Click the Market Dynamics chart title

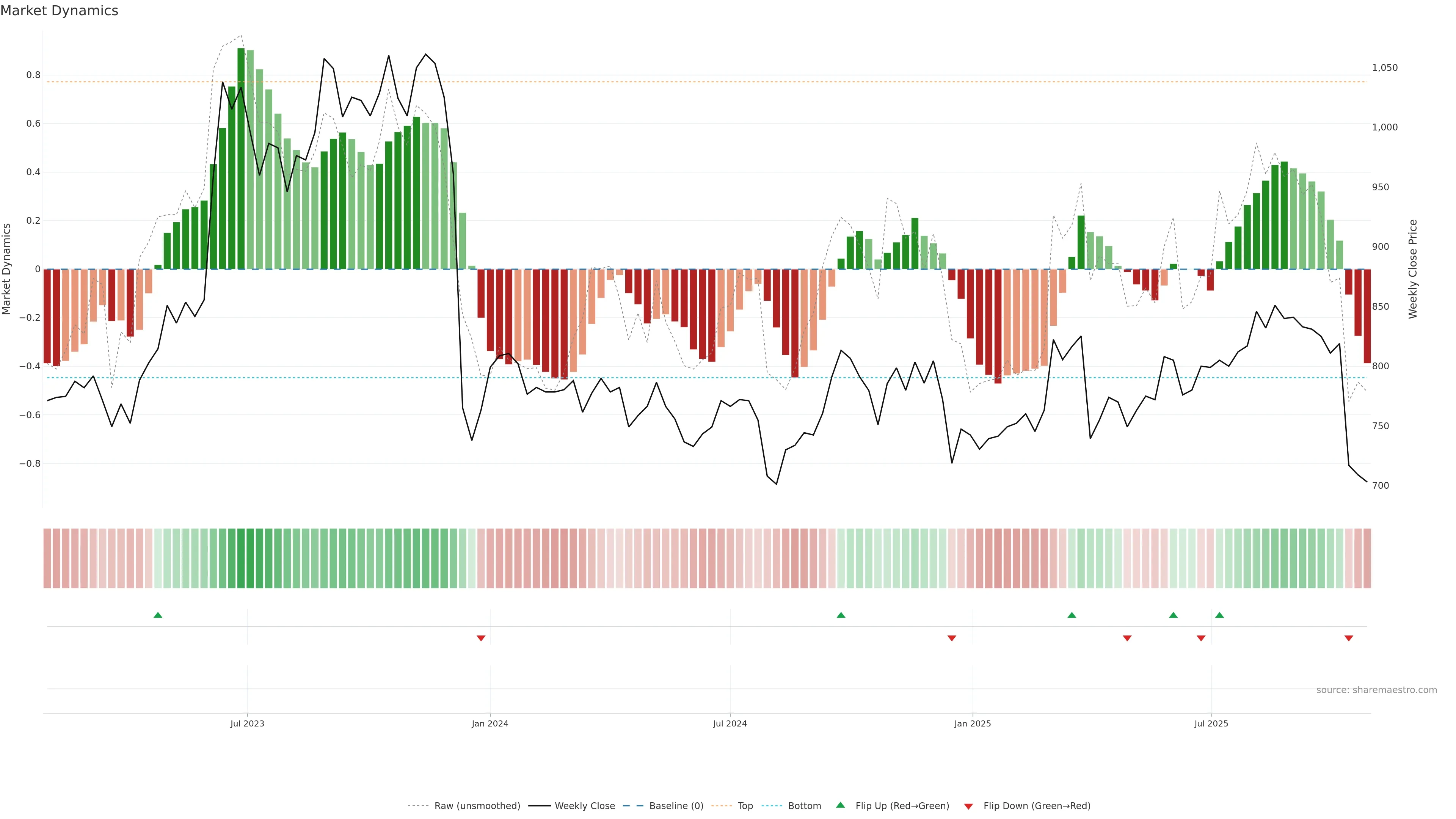coord(60,11)
